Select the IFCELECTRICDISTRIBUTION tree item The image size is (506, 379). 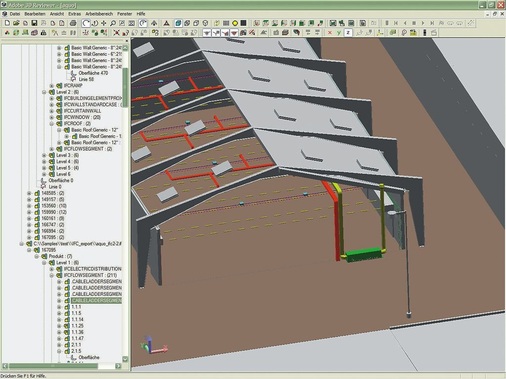pos(93,269)
